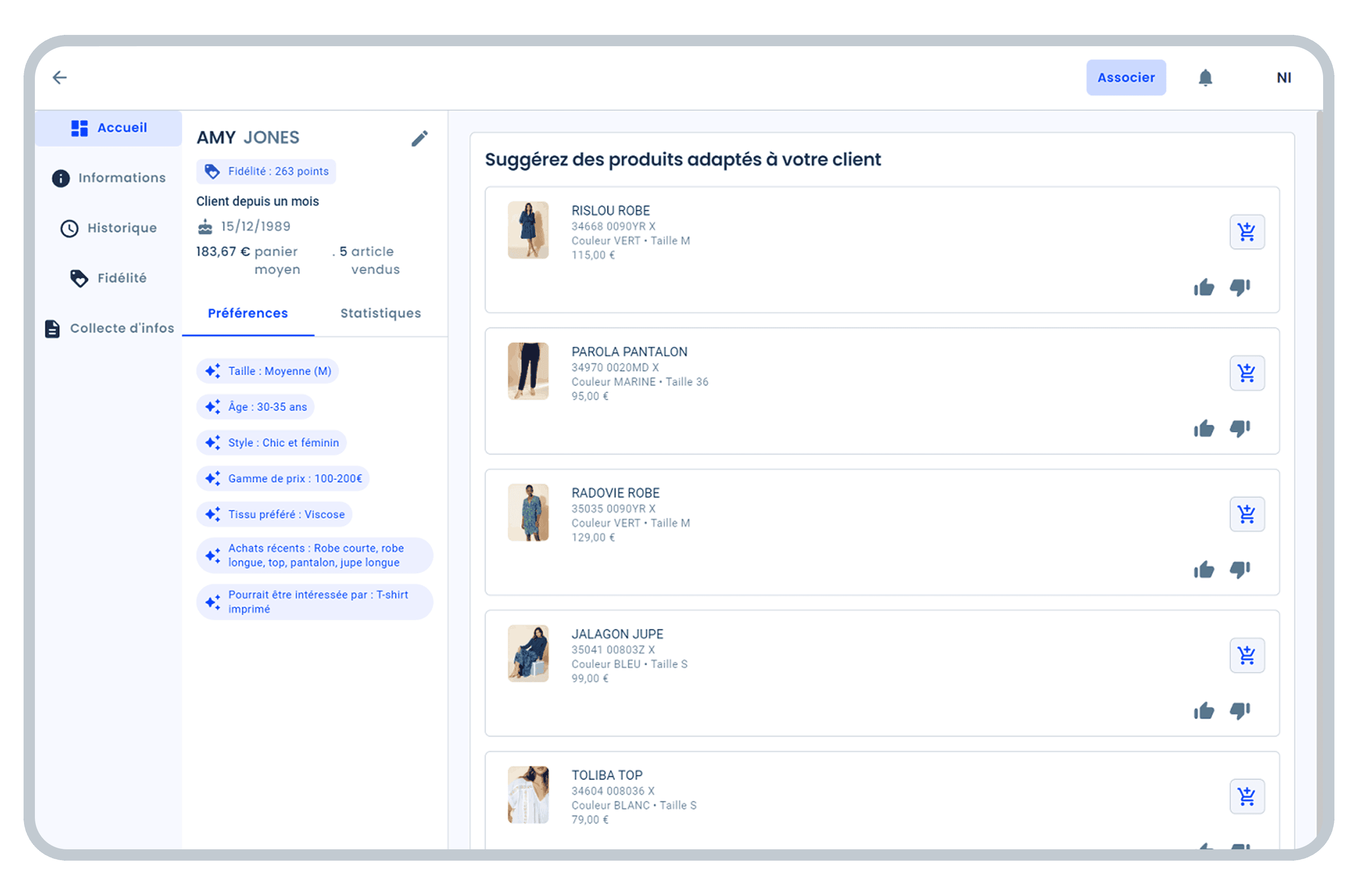Thumbs down the RADOVIE ROBE suggestion
This screenshot has width=1358, height=896.
tap(1239, 570)
